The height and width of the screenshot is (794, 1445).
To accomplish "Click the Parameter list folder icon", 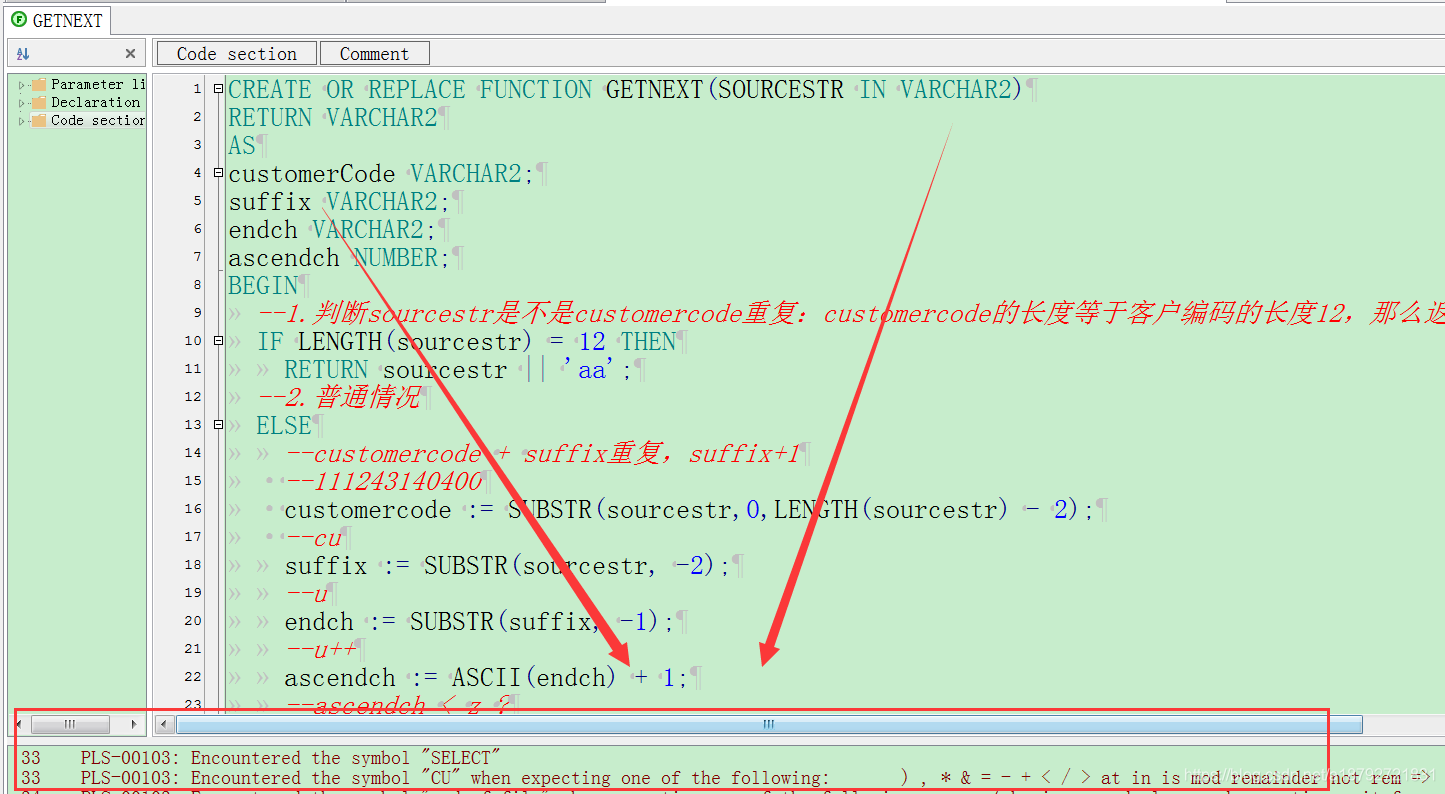I will (x=39, y=85).
